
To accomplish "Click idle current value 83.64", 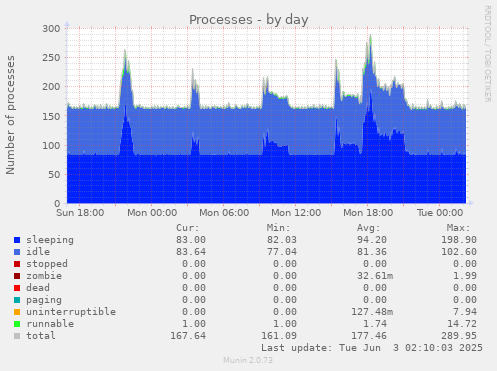I will click(x=191, y=252).
